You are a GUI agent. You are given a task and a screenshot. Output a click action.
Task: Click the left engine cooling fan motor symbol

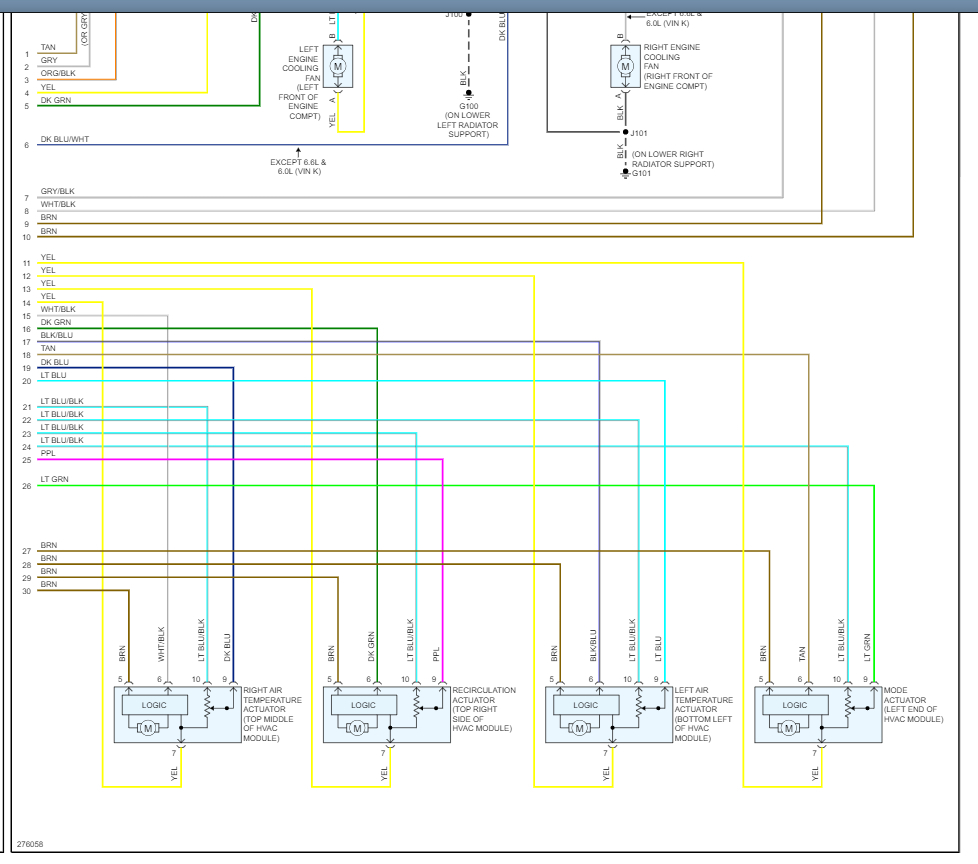338,66
